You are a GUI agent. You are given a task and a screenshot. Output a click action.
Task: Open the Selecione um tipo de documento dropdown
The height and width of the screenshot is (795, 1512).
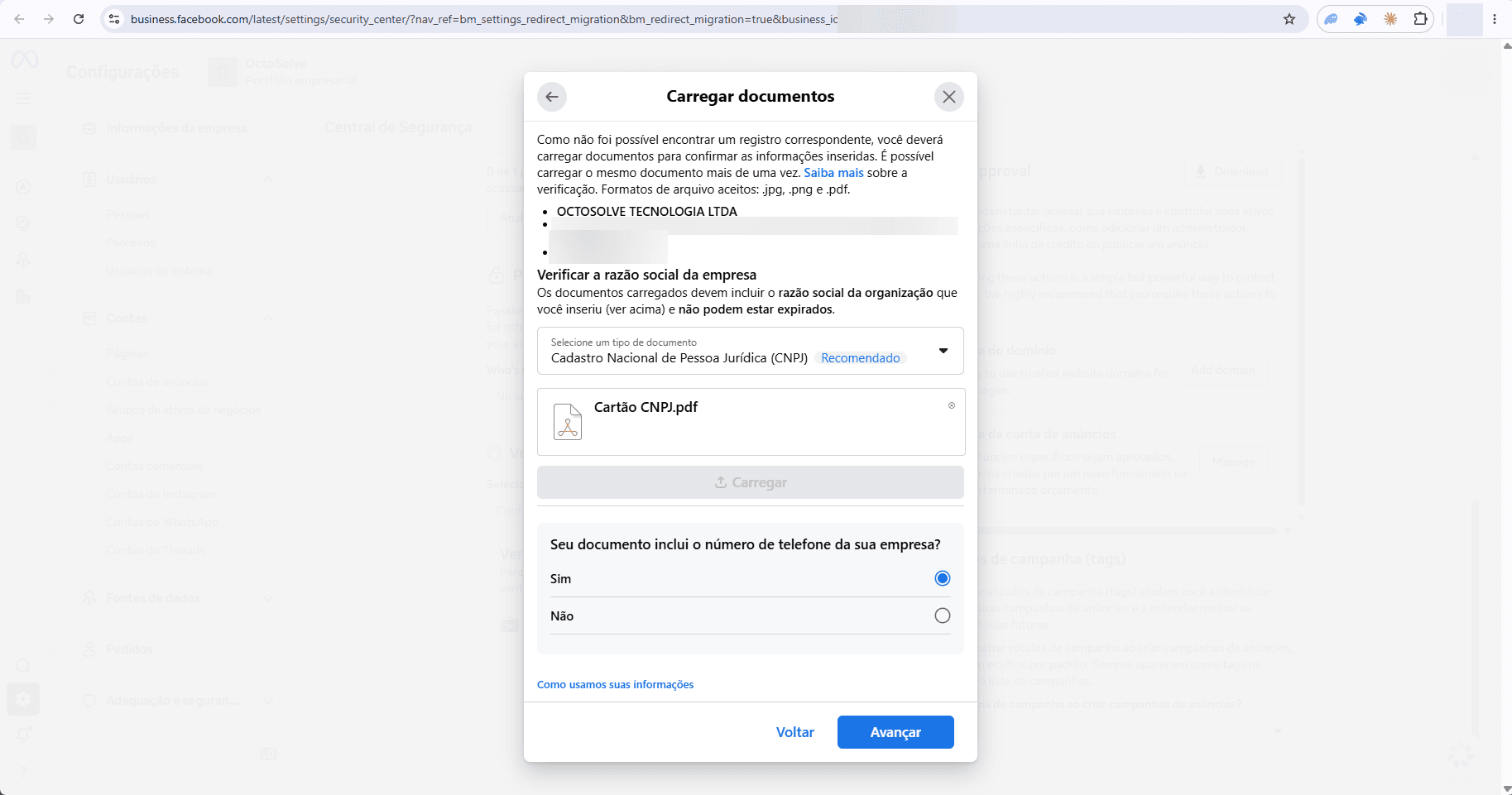coord(751,351)
